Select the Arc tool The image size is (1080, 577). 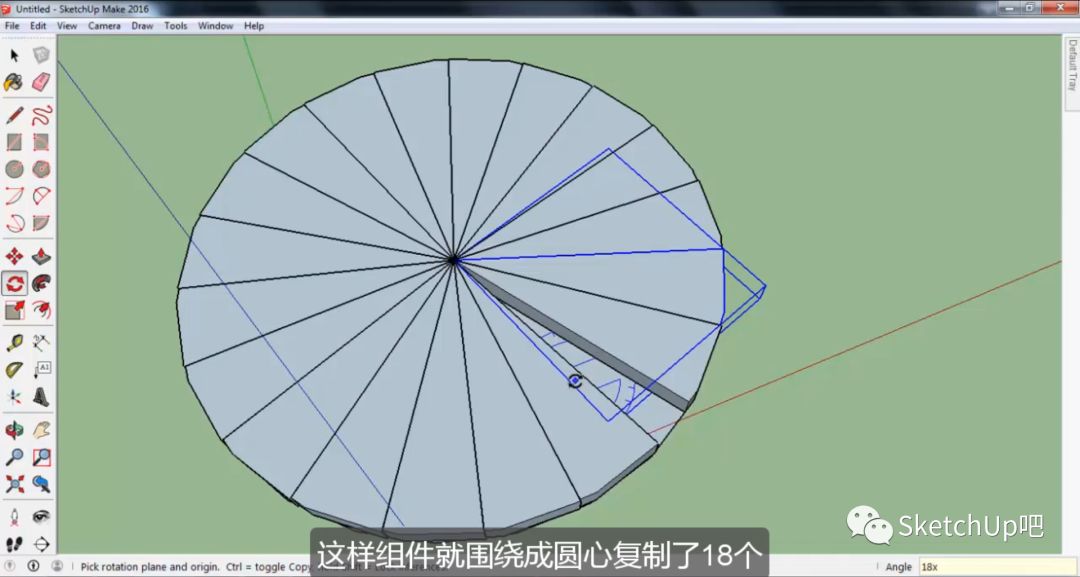click(14, 196)
